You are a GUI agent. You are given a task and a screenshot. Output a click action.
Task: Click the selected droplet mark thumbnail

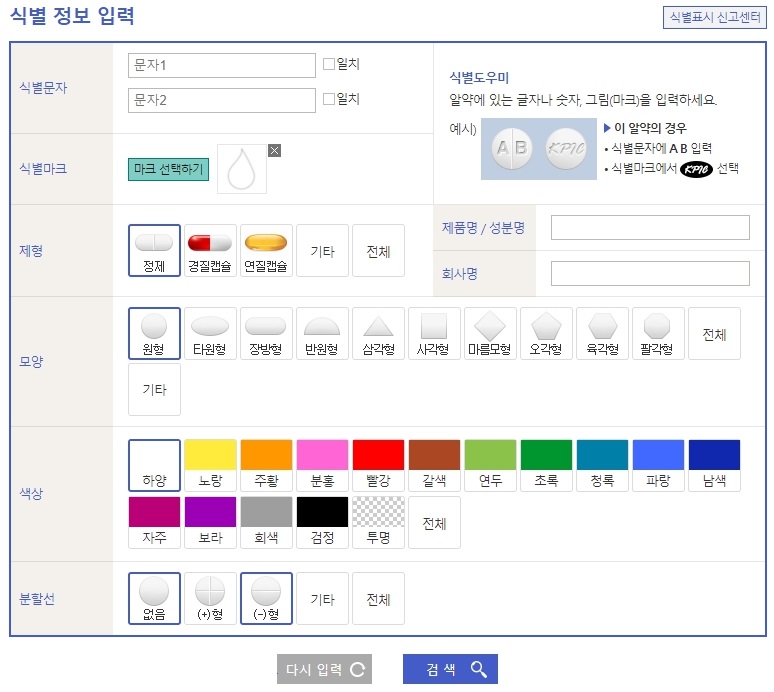click(x=242, y=169)
